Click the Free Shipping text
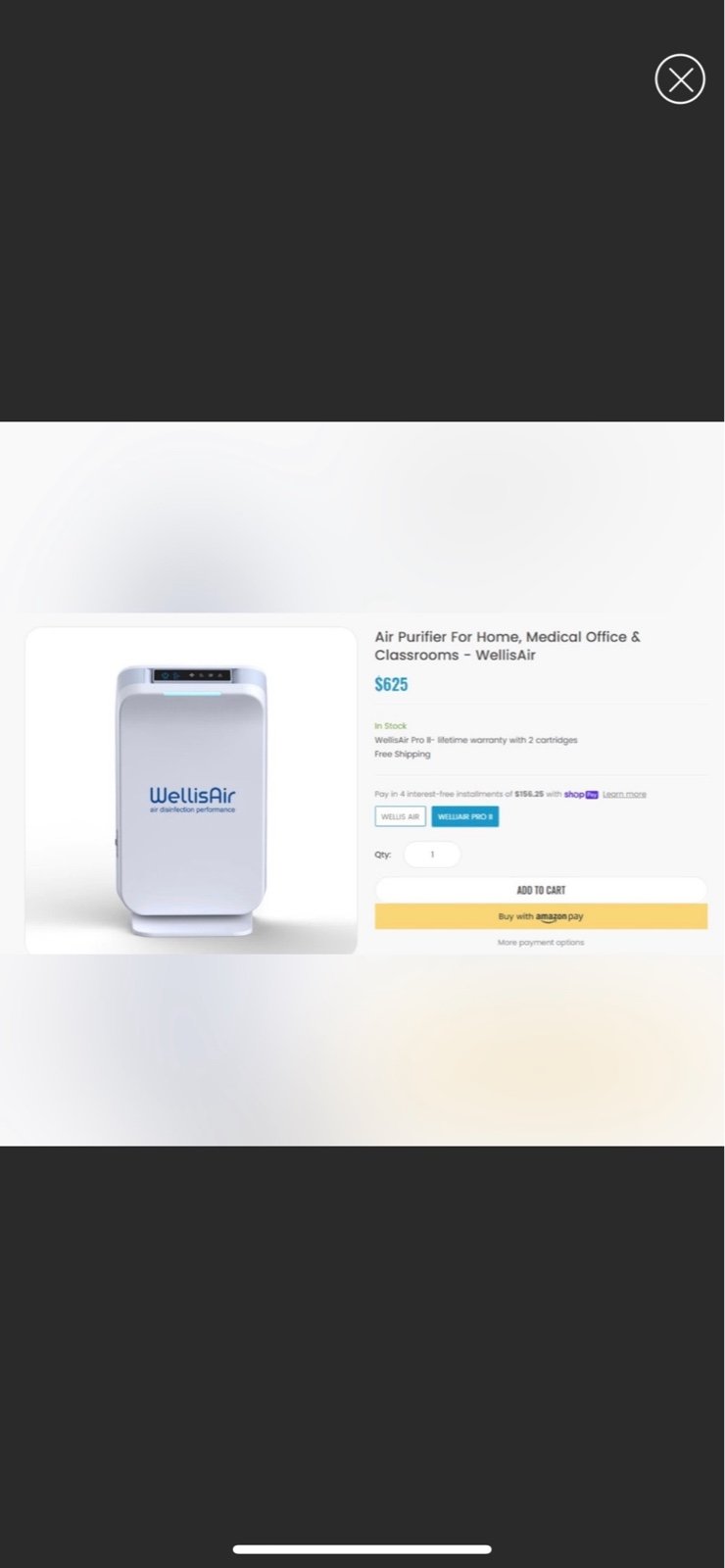This screenshot has height=1568, width=725. coord(403,754)
